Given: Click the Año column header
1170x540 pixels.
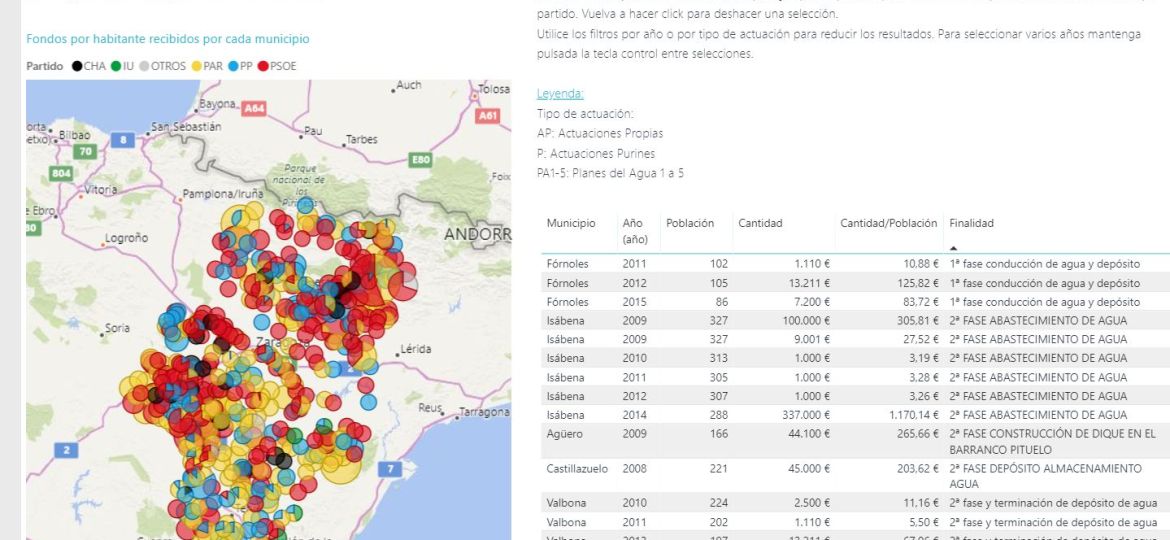Looking at the screenshot, I should (632, 223).
